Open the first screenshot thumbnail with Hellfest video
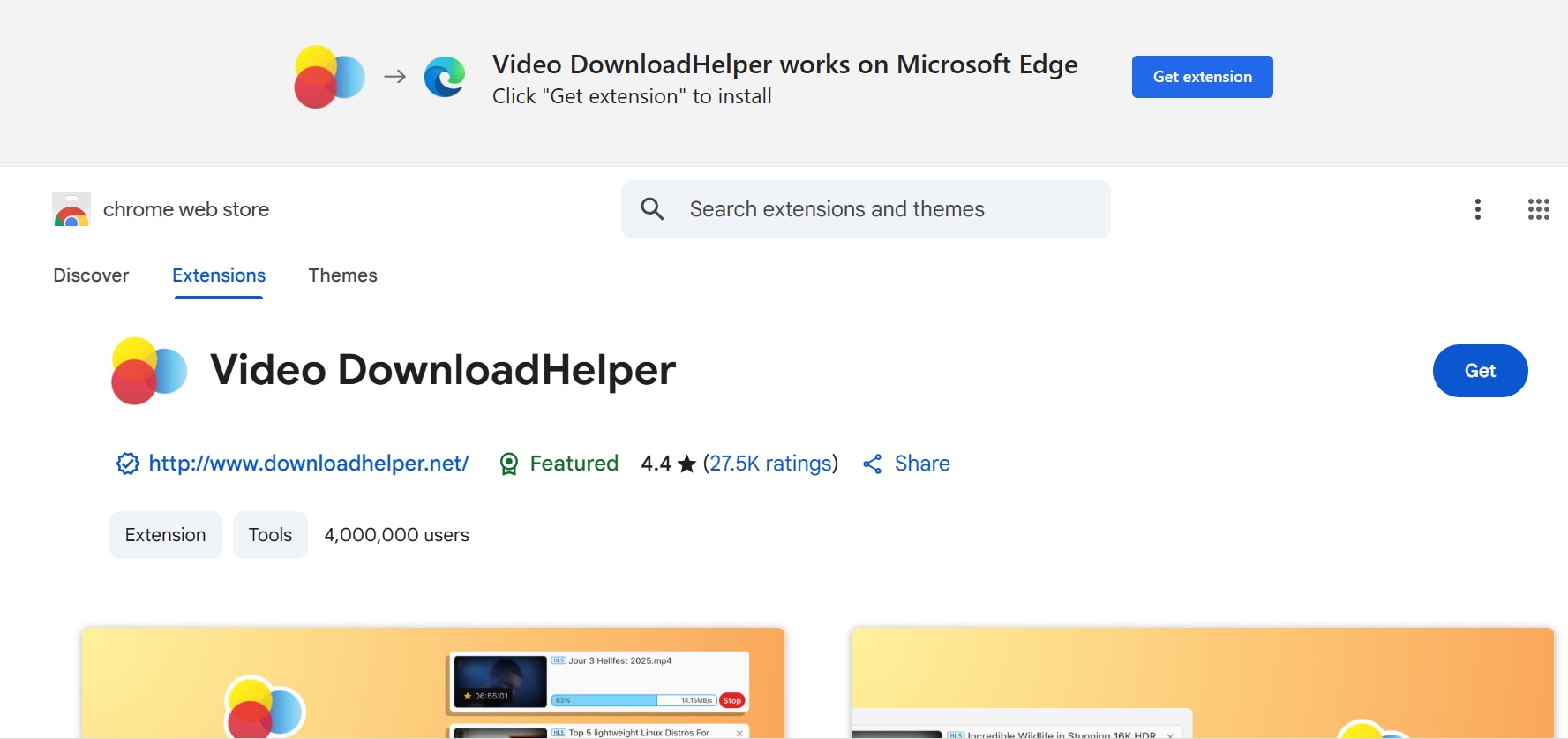 point(433,682)
